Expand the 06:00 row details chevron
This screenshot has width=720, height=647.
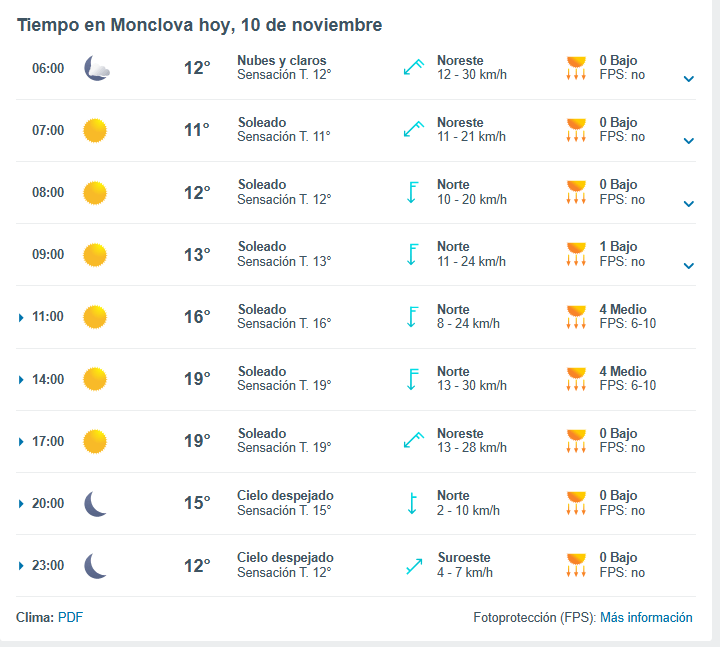(x=688, y=79)
